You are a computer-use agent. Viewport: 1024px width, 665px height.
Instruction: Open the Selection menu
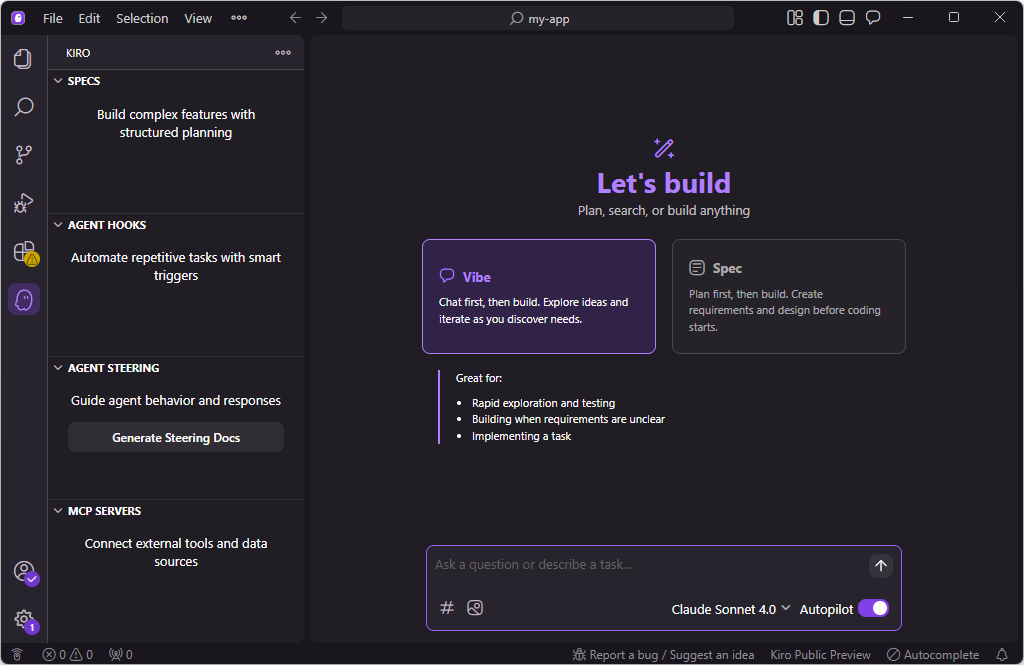[x=142, y=18]
